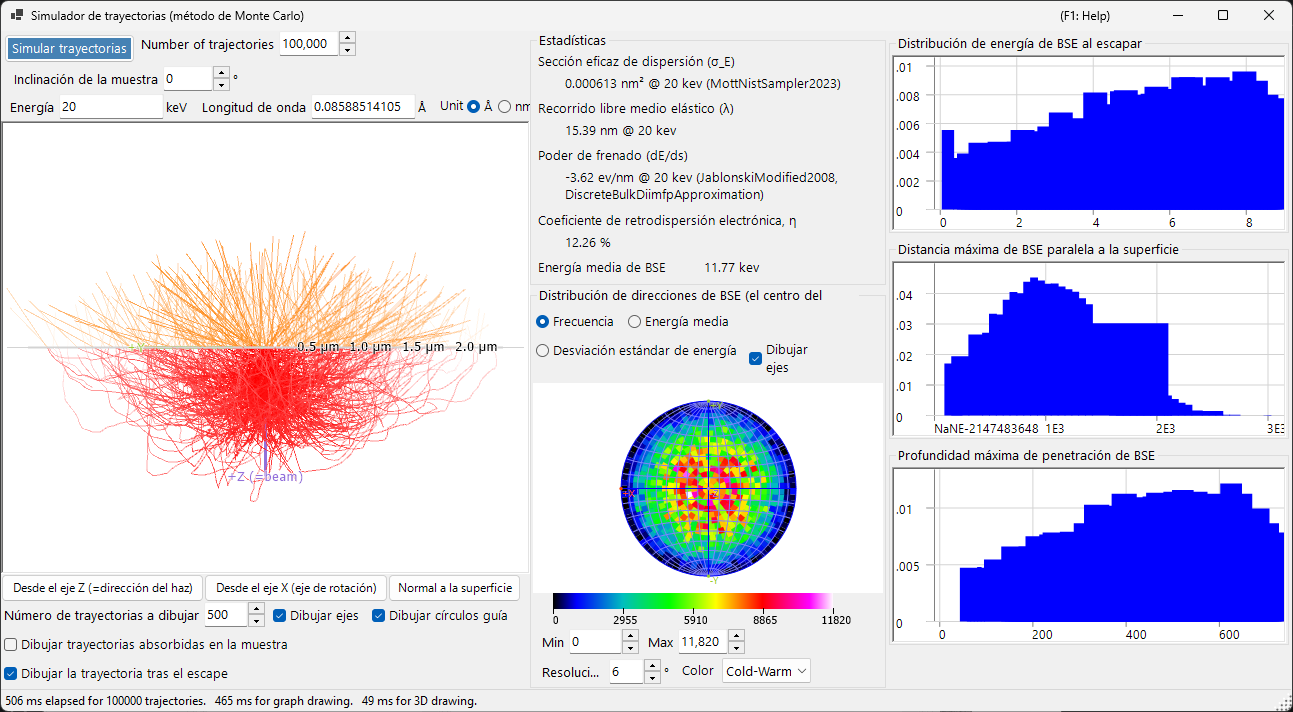This screenshot has height=712, width=1293.
Task: Click the Longitud de onda field
Action: coord(363,107)
